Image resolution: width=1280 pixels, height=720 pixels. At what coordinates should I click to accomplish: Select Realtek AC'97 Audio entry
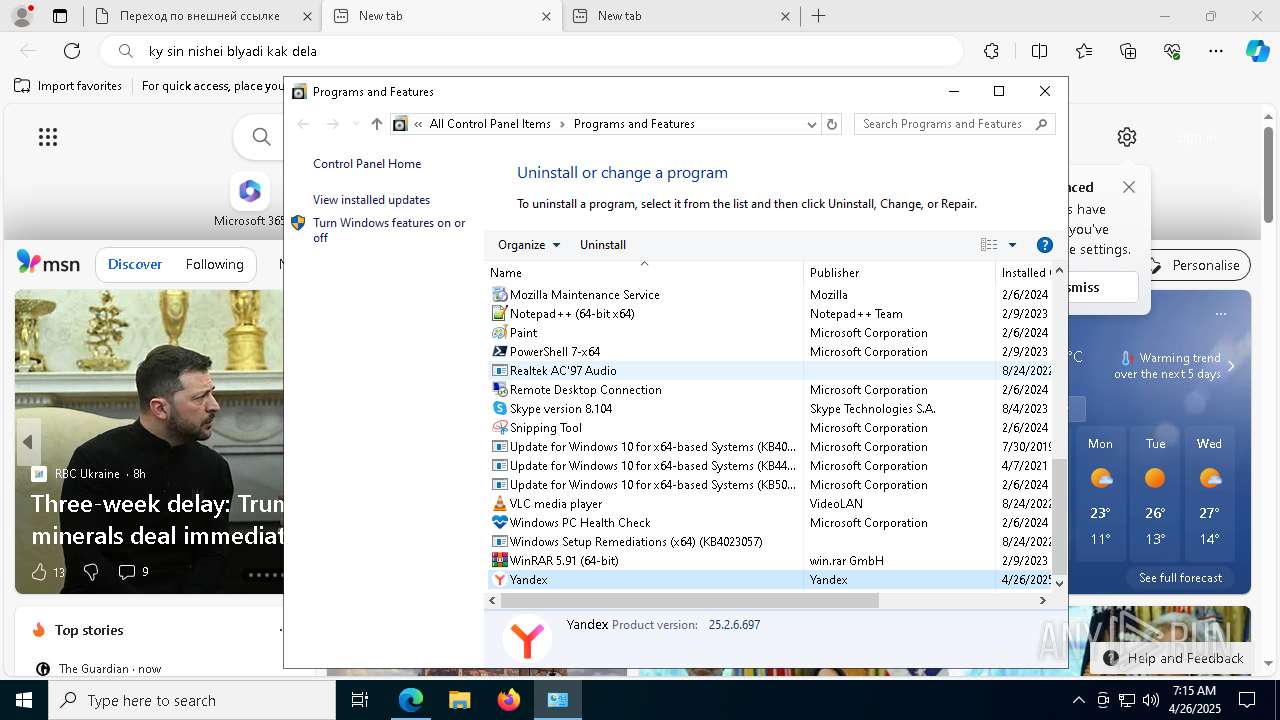770,371
